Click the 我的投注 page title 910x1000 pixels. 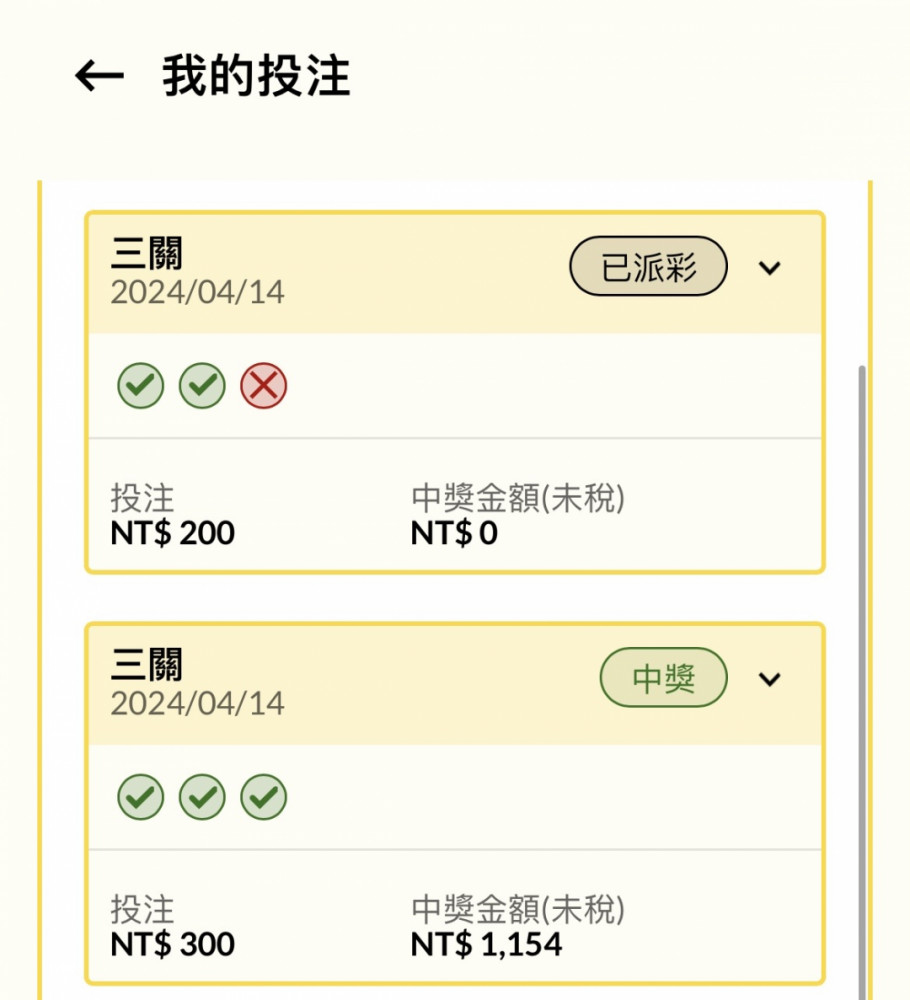point(256,77)
